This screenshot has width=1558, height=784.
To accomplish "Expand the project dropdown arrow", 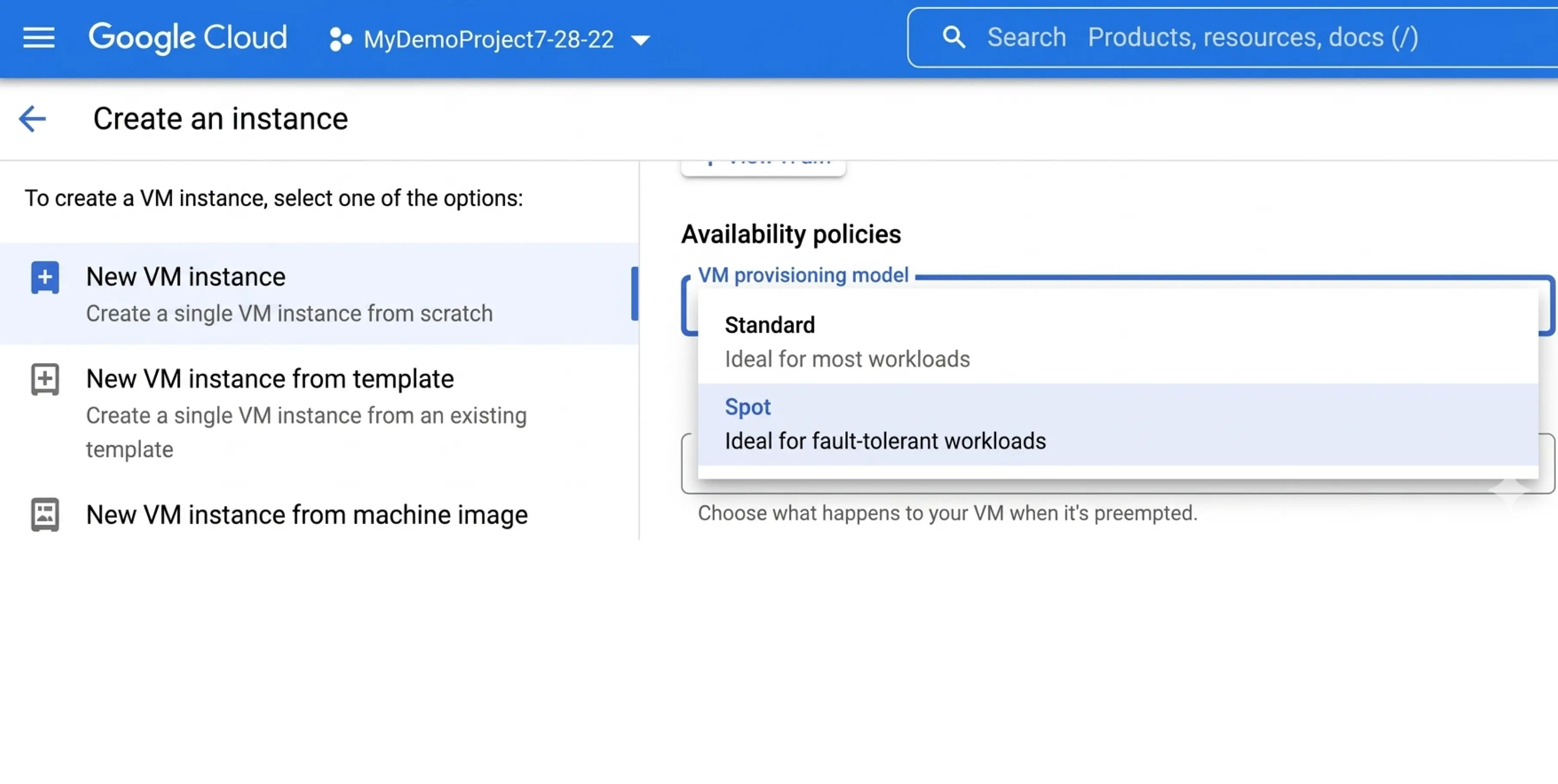I will tap(641, 40).
